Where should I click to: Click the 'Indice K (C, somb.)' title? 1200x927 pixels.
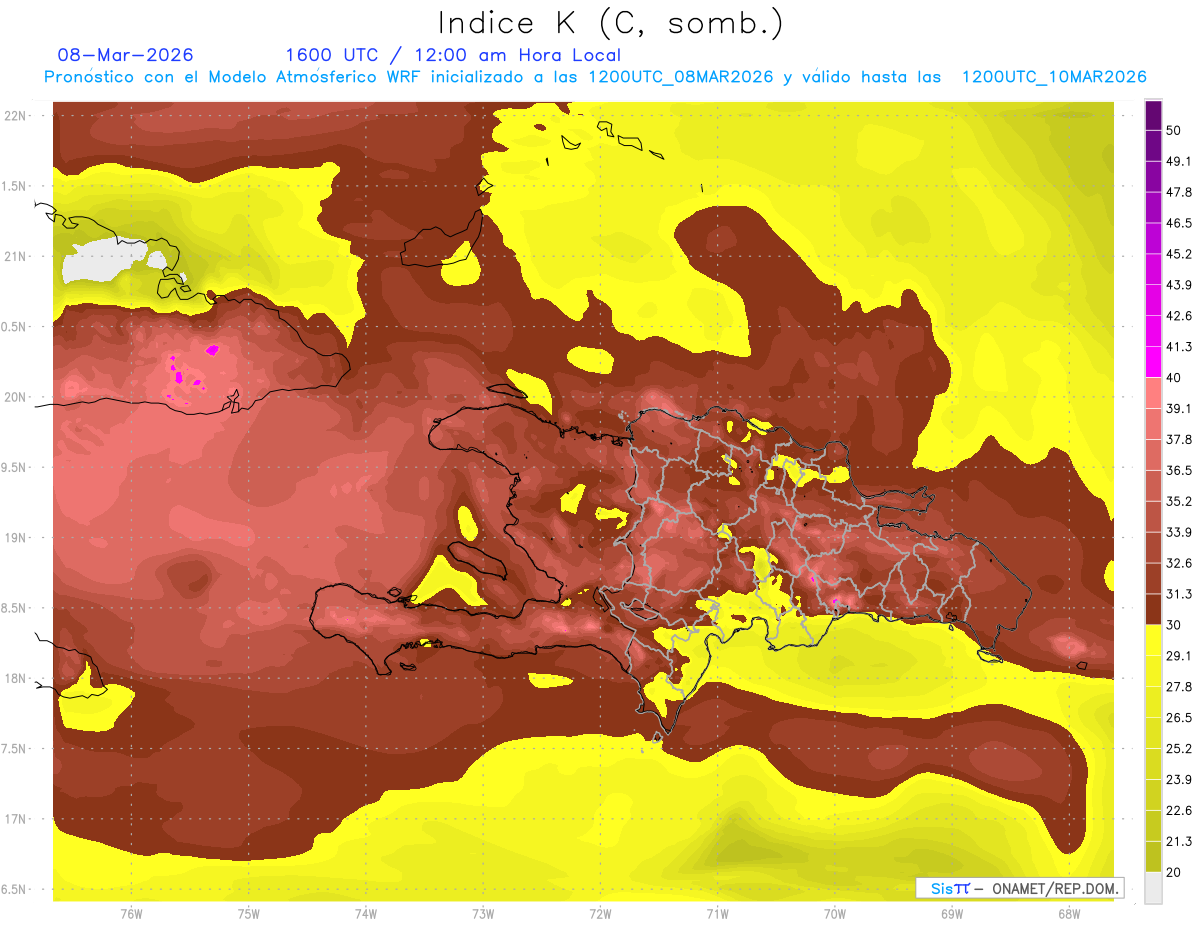click(610, 23)
